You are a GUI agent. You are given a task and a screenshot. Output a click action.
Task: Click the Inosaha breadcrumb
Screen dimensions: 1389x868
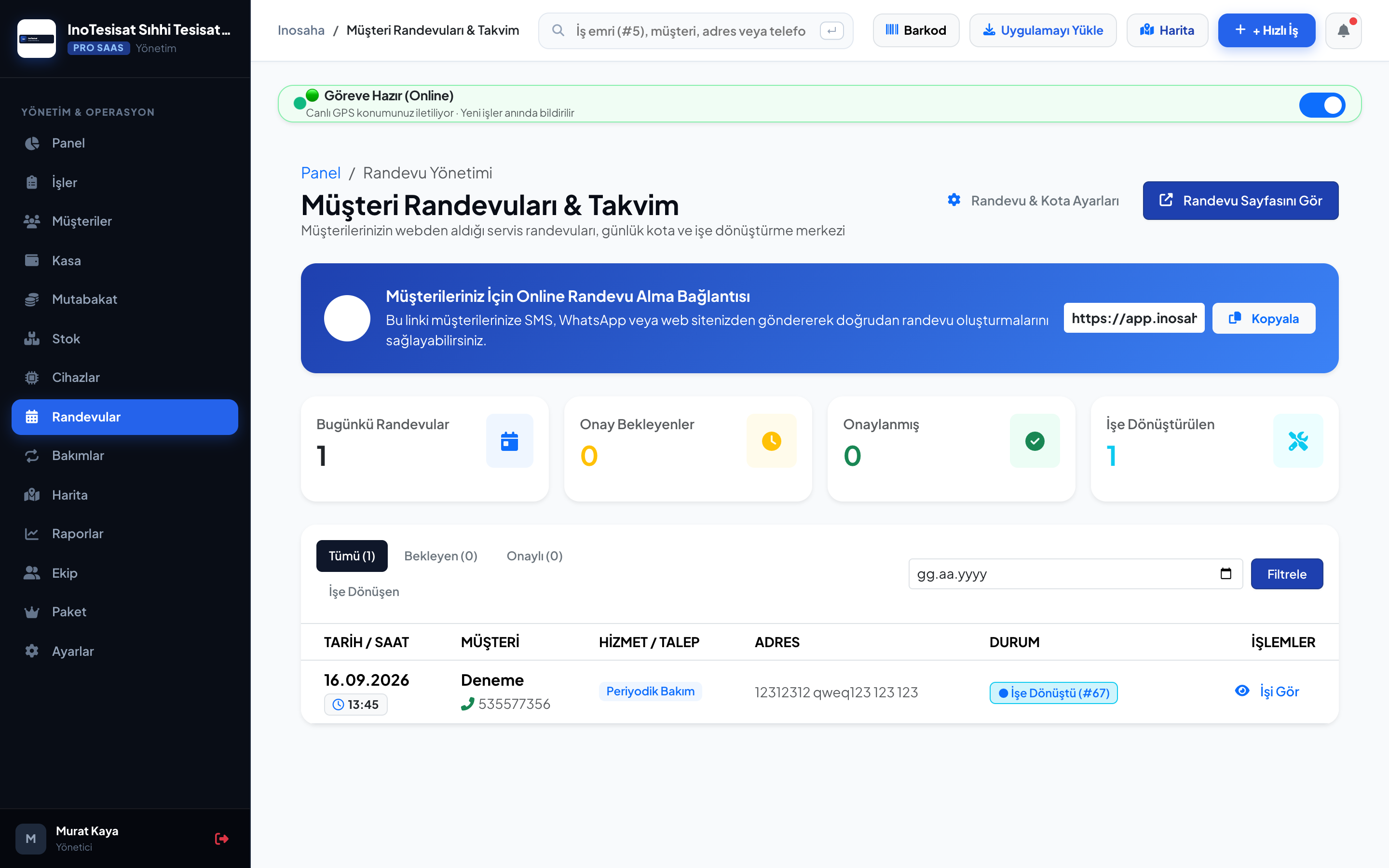click(x=301, y=30)
